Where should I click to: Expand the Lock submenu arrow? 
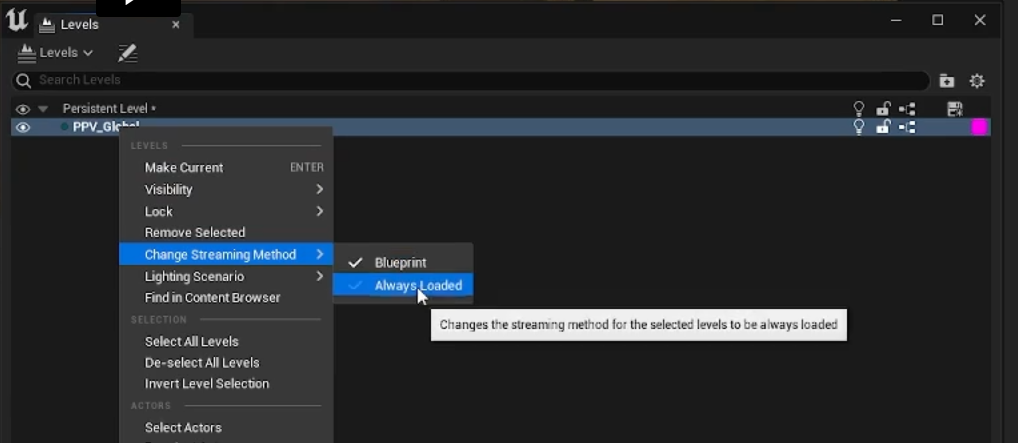click(319, 211)
